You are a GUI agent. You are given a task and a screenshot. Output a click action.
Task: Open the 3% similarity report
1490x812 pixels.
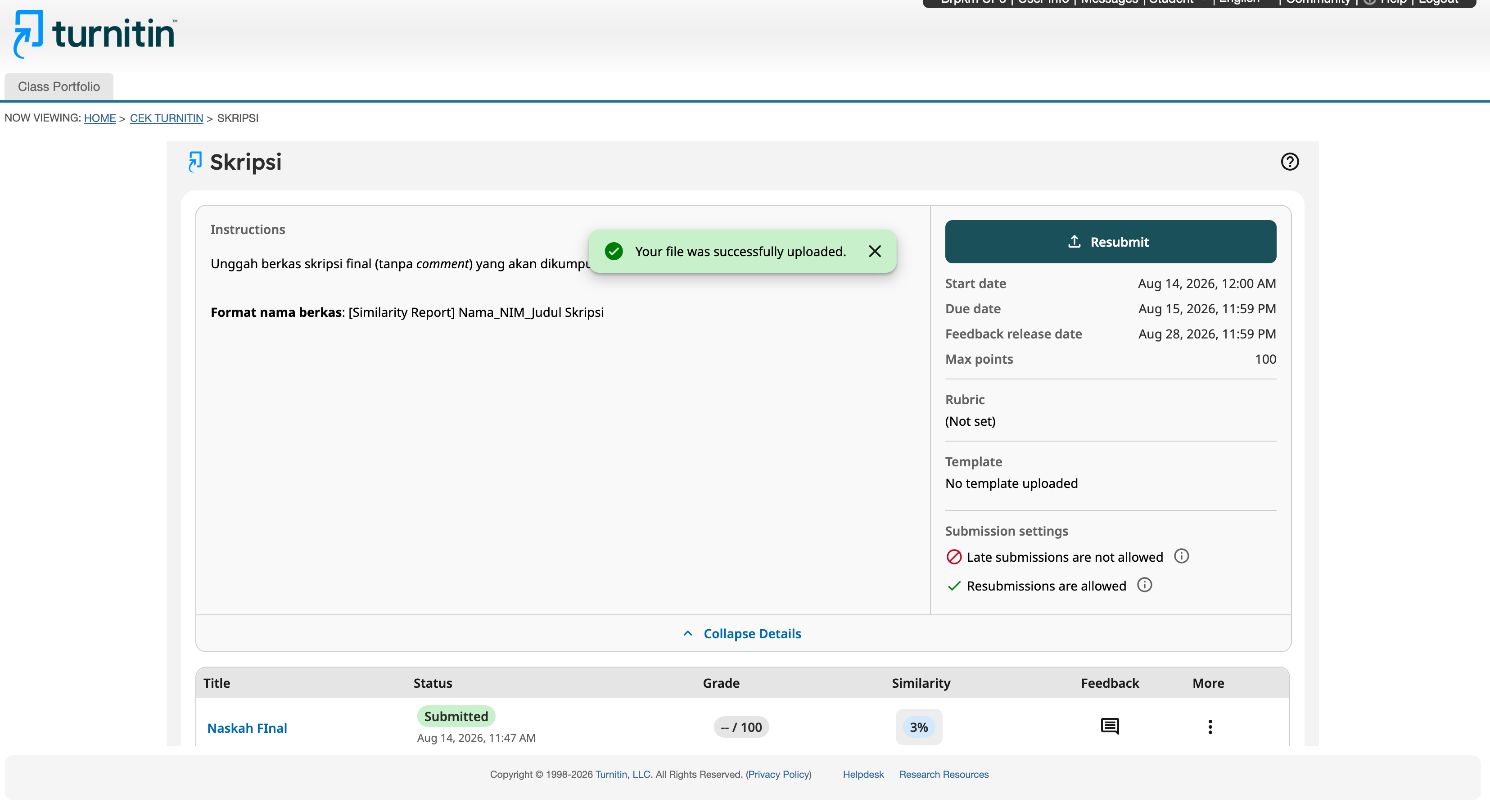[x=918, y=727]
